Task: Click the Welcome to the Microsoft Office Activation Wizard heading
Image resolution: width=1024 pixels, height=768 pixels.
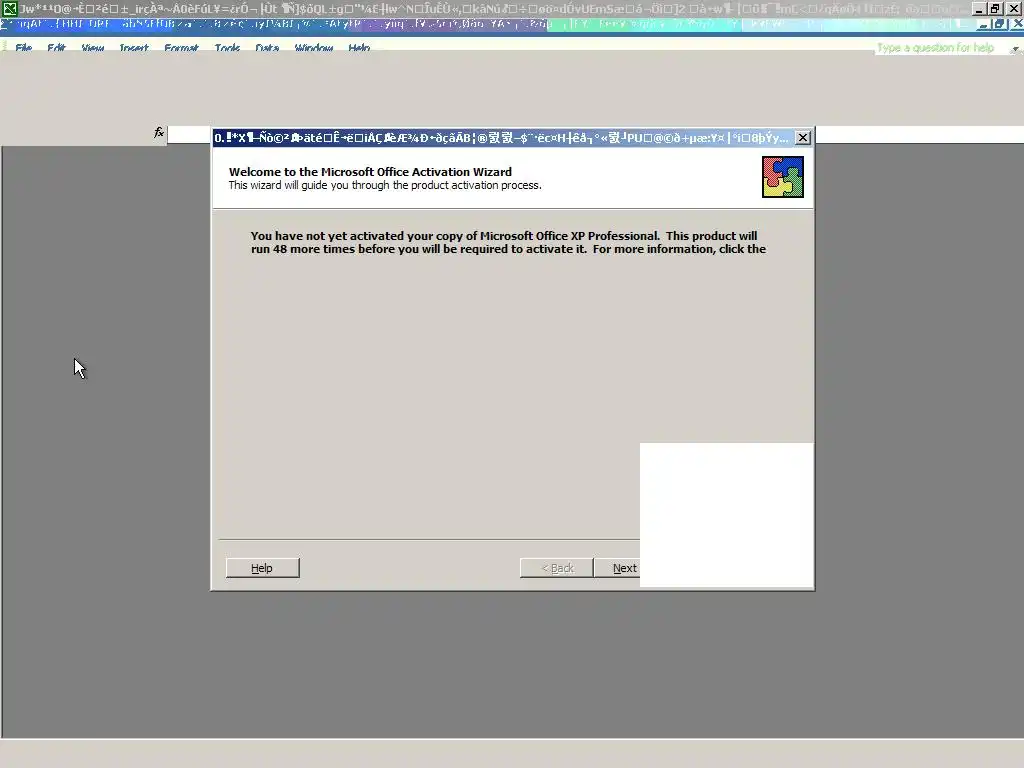Action: 370,172
